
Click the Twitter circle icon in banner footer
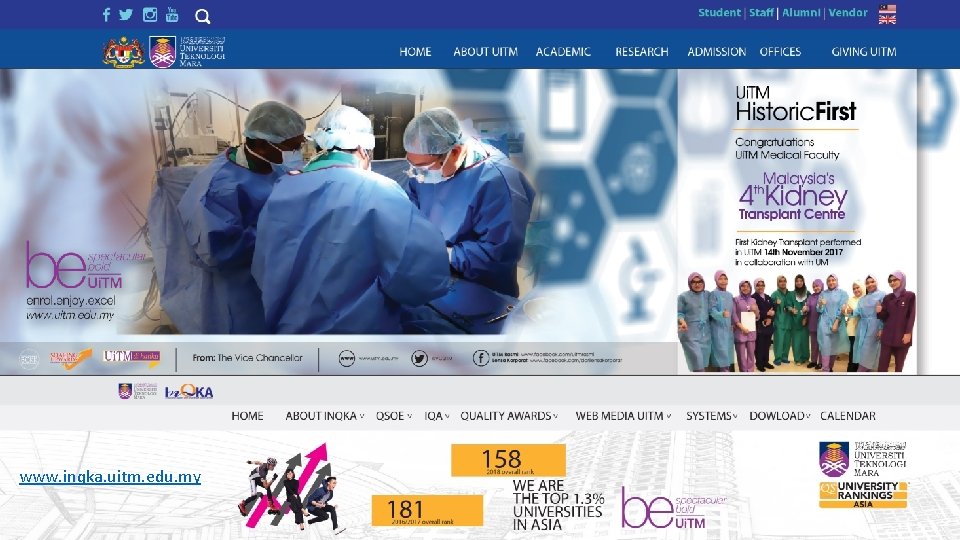tap(419, 359)
